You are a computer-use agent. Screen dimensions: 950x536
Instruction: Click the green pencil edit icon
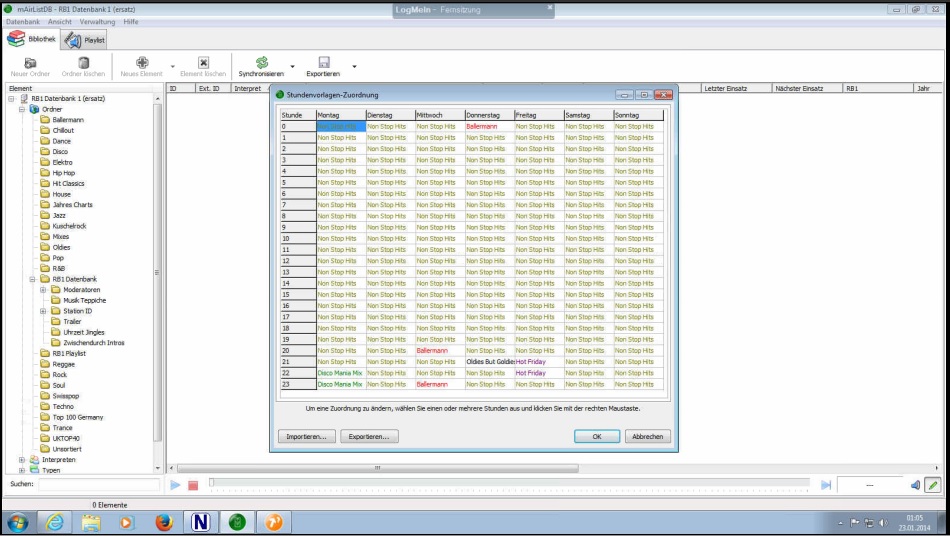pyautogui.click(x=932, y=485)
